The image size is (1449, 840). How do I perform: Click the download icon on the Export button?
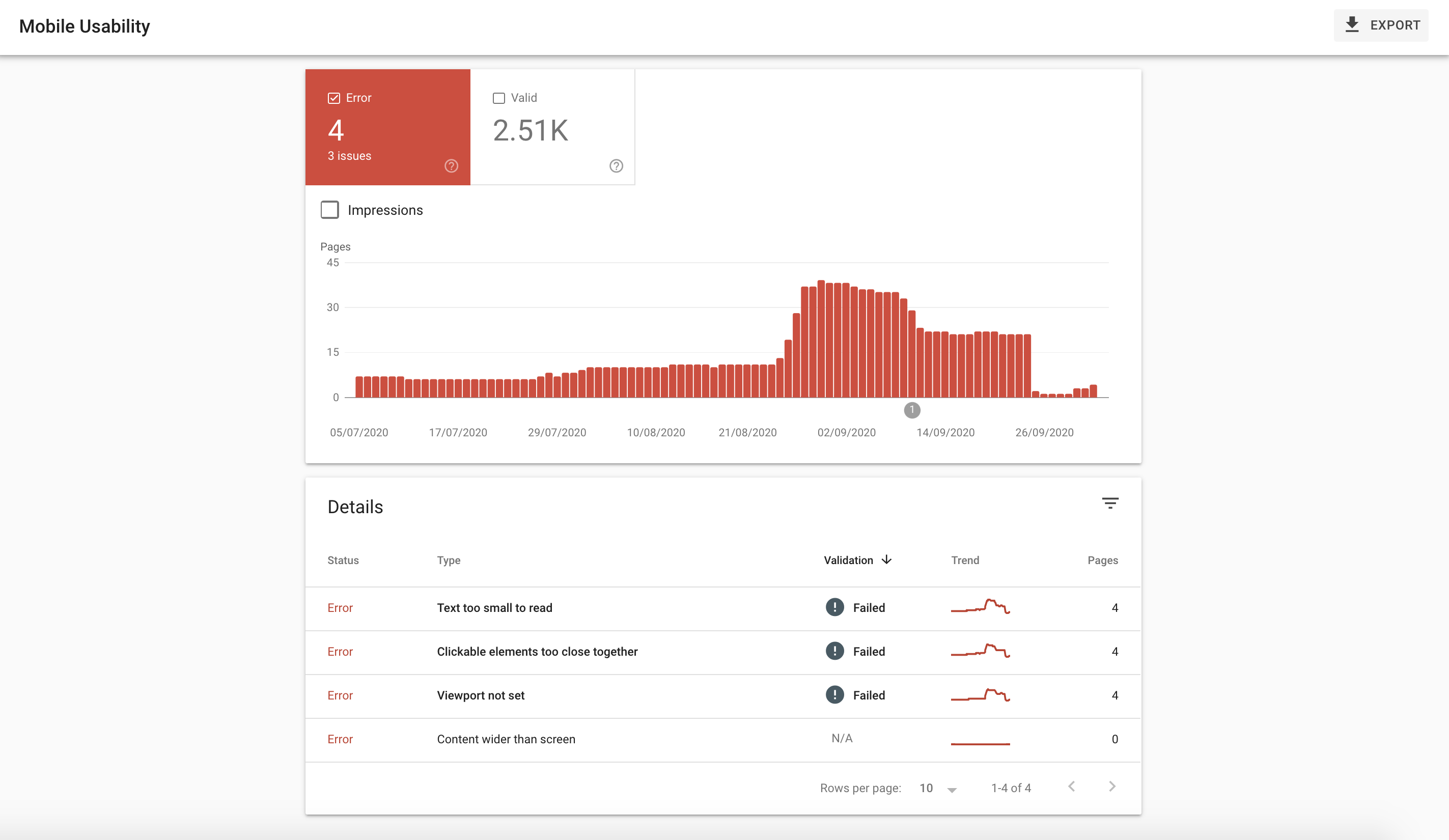pyautogui.click(x=1352, y=25)
